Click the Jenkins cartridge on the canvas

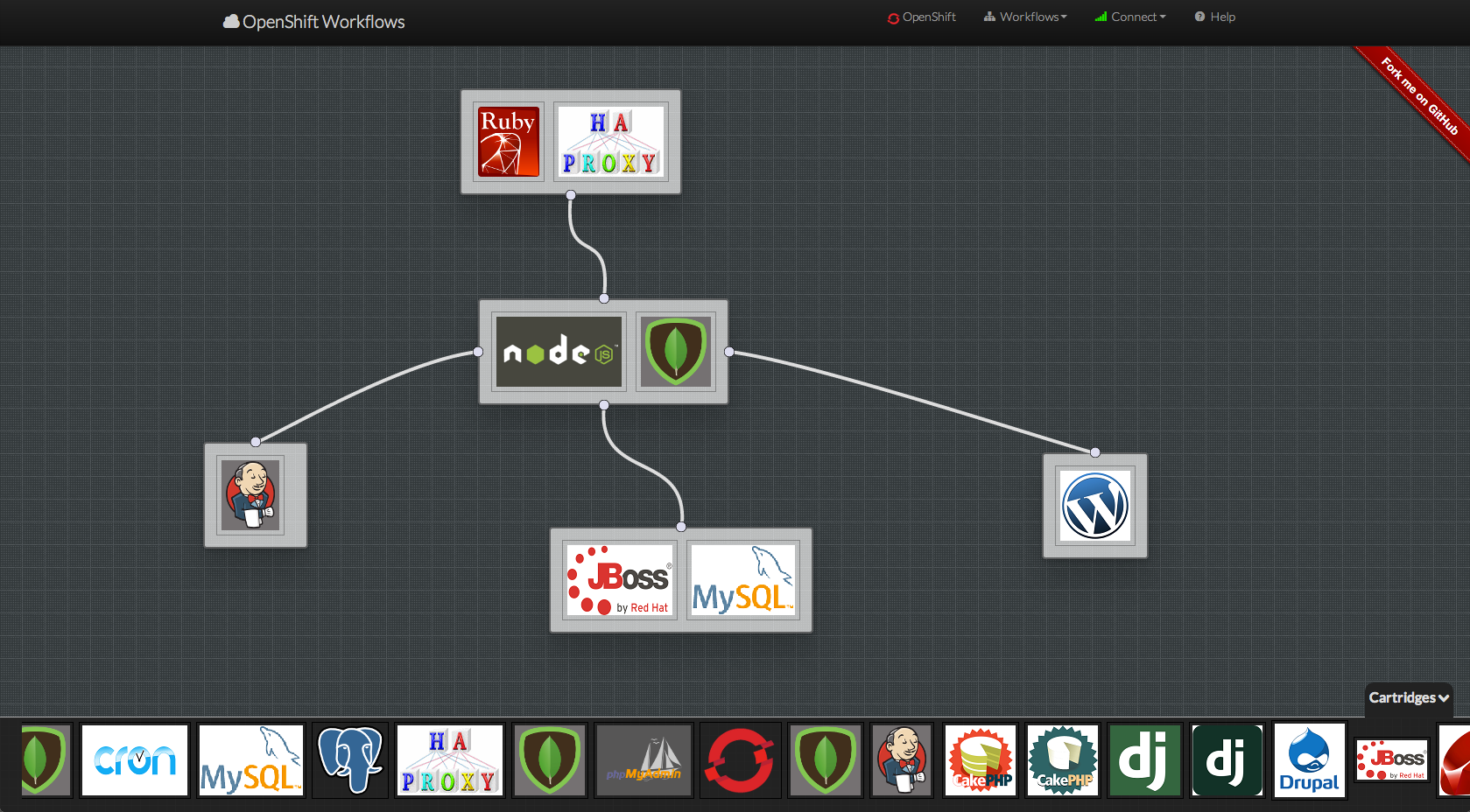[250, 495]
